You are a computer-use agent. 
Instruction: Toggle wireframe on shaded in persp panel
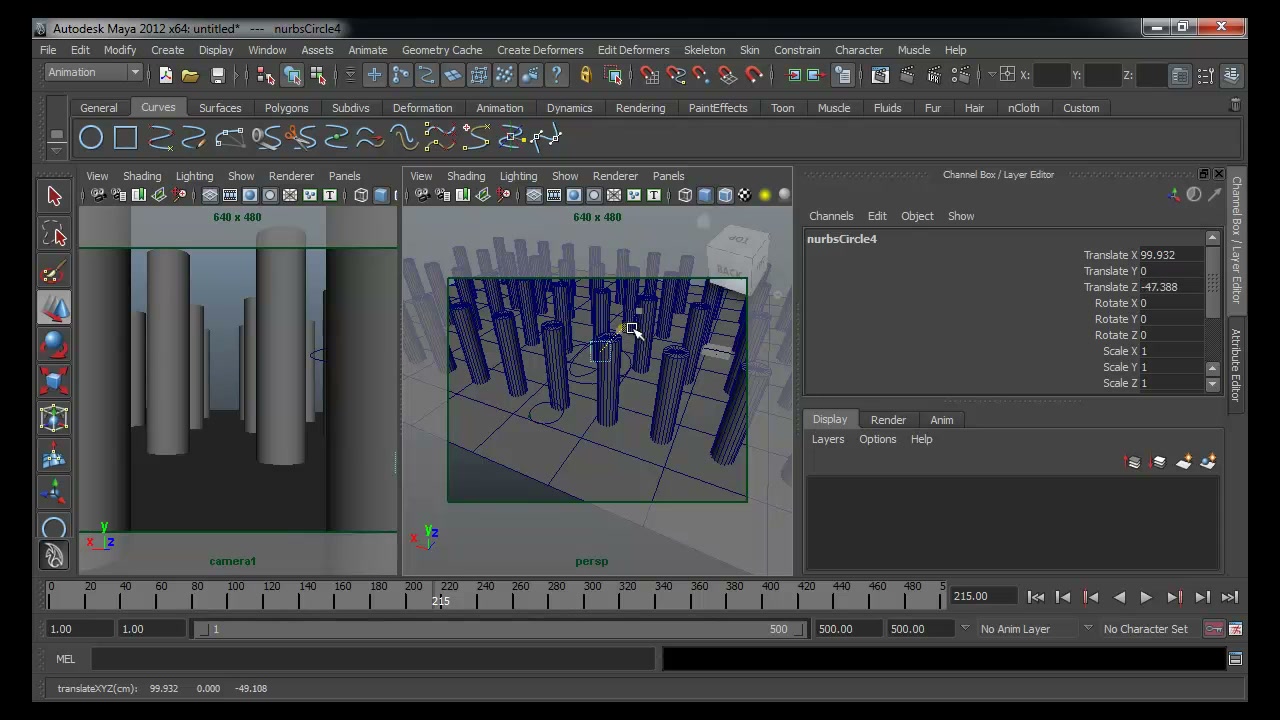coord(725,196)
